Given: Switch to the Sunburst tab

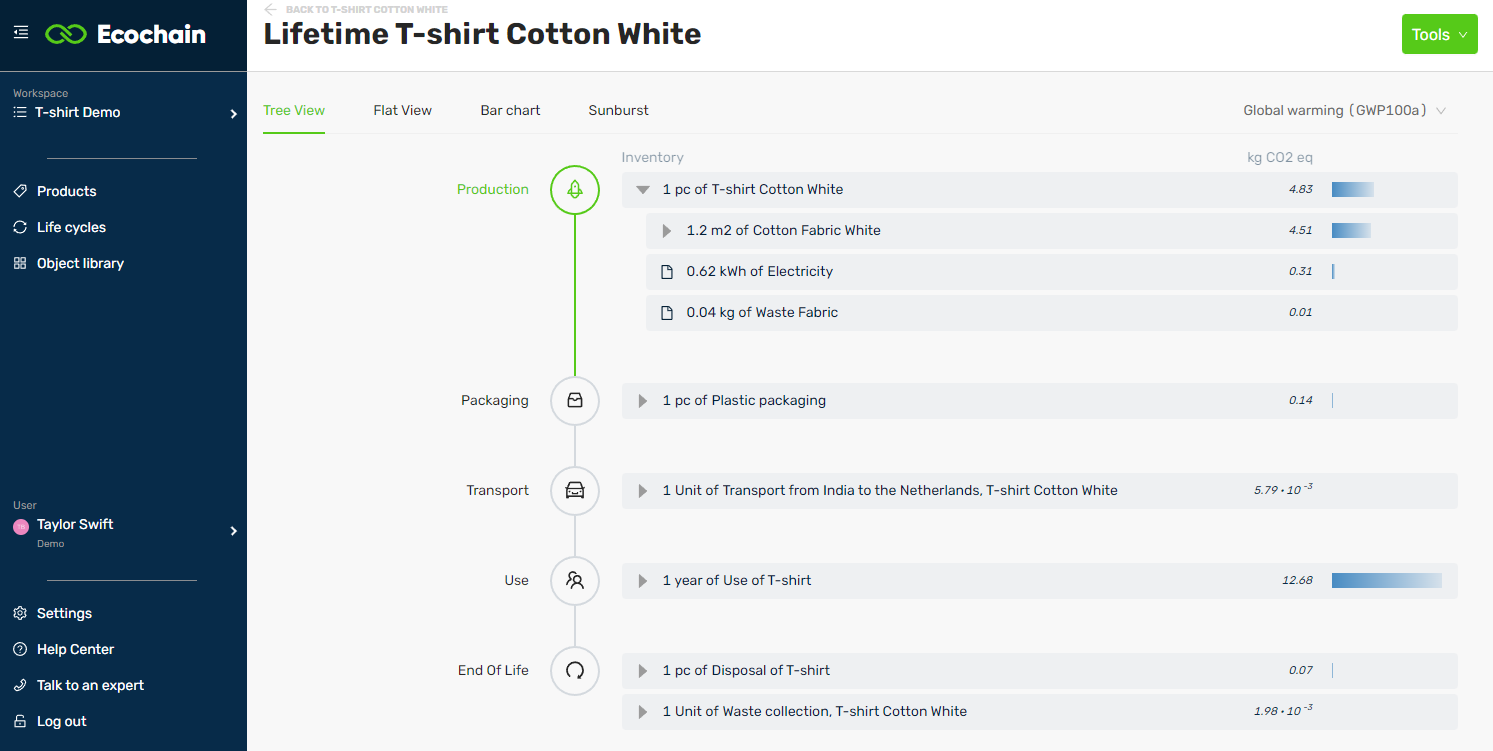Looking at the screenshot, I should (x=618, y=111).
